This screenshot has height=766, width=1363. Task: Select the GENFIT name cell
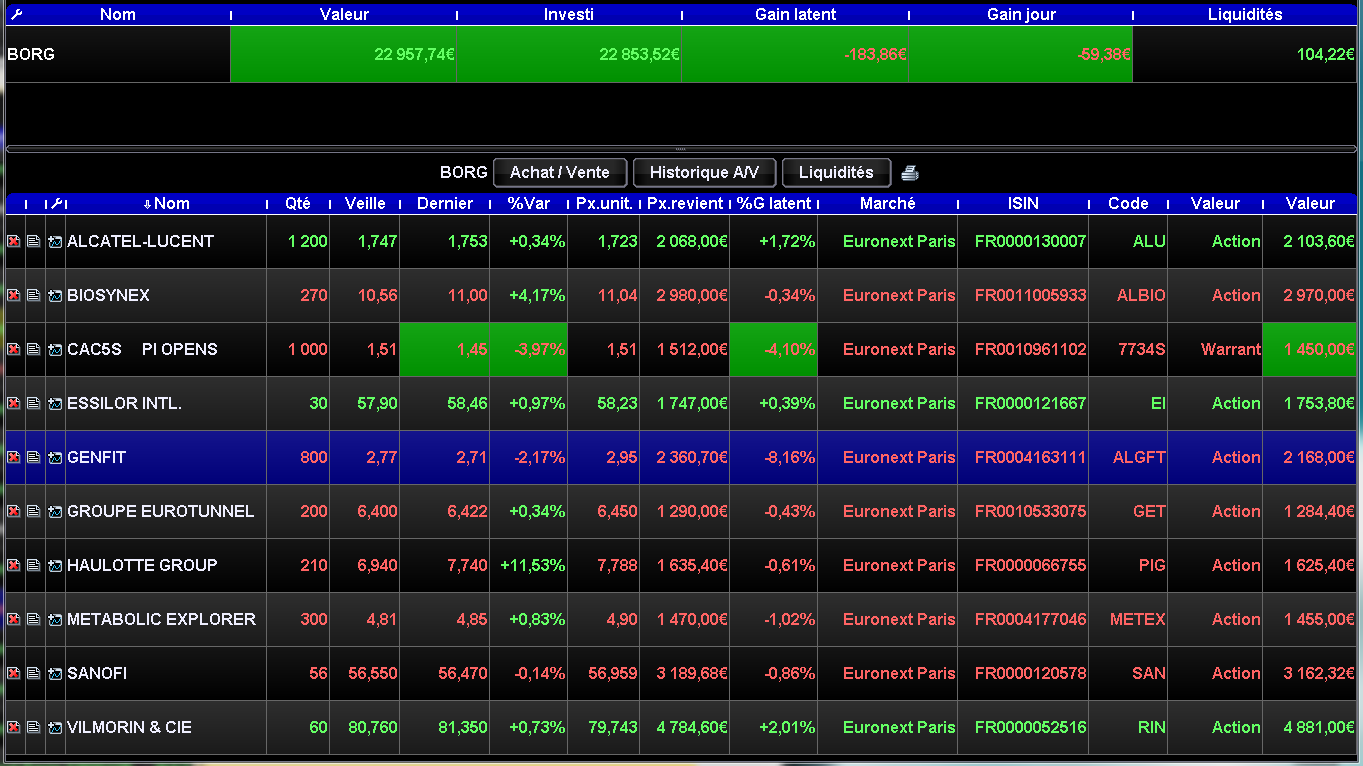pos(166,457)
